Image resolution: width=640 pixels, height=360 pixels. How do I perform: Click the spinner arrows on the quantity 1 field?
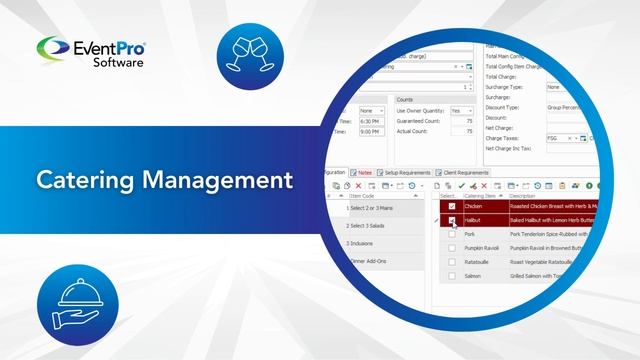click(471, 87)
